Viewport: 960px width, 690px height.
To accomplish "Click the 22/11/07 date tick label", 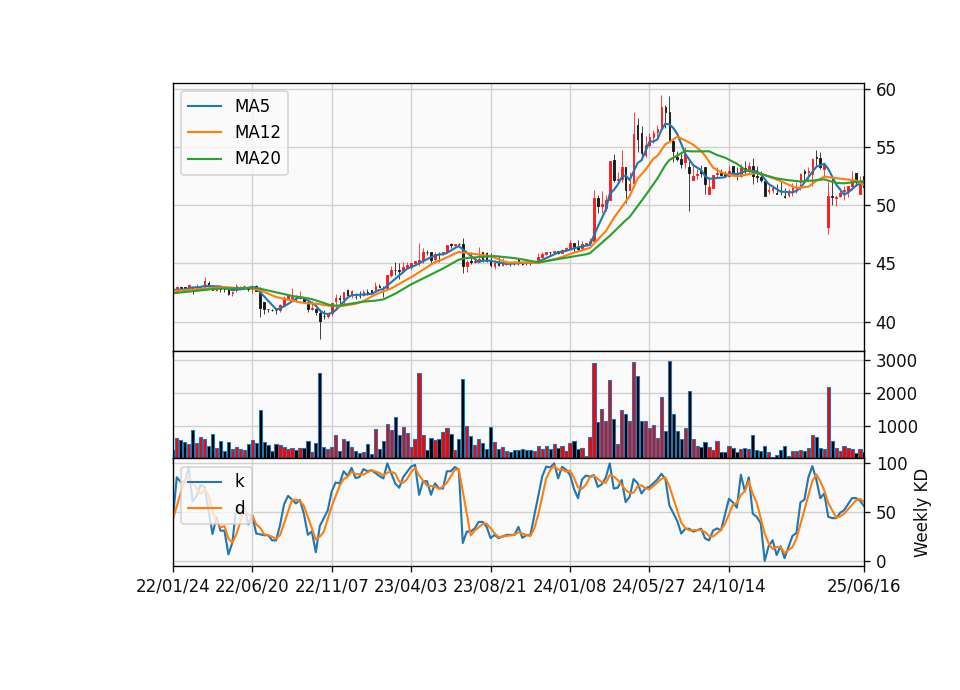I will (x=332, y=586).
